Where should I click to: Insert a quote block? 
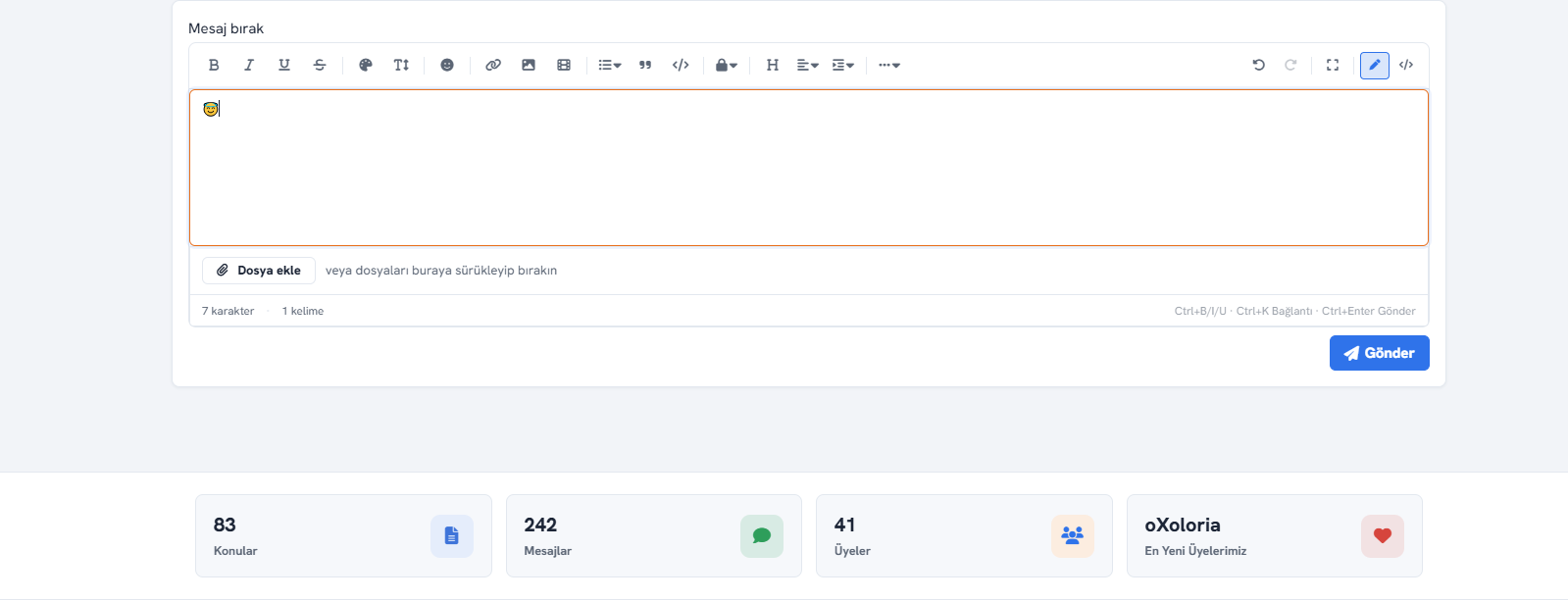coord(645,65)
